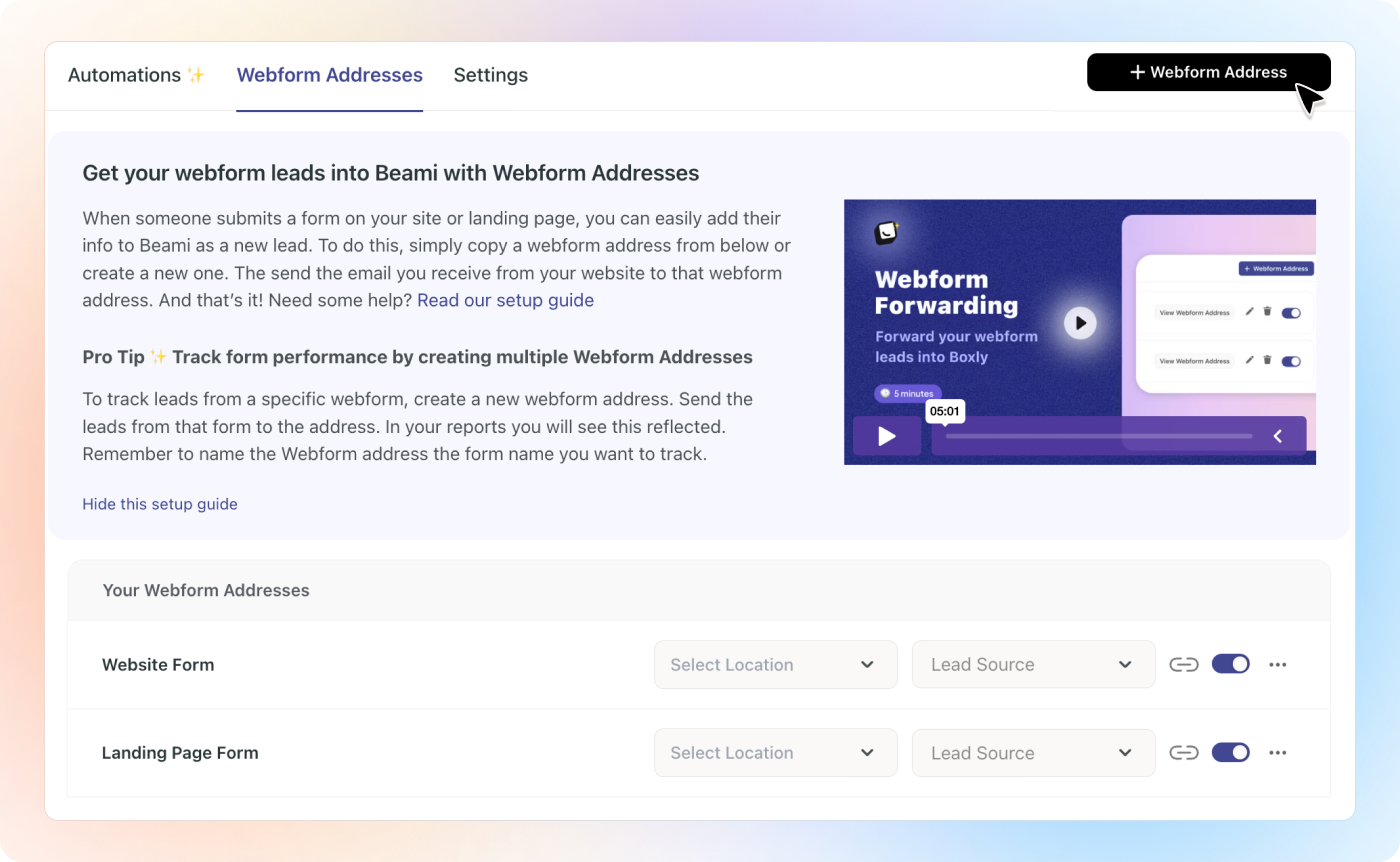The height and width of the screenshot is (862, 1400).
Task: Click the video progress bar track
Action: click(1099, 436)
